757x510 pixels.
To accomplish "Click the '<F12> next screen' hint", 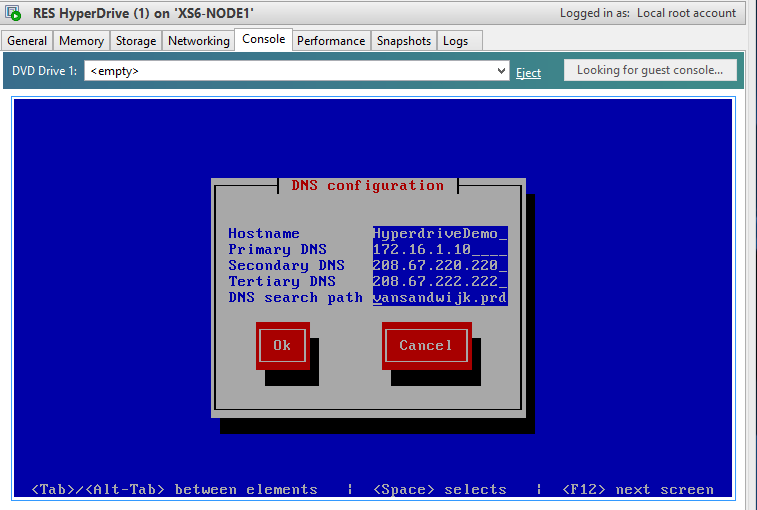I will 638,490.
